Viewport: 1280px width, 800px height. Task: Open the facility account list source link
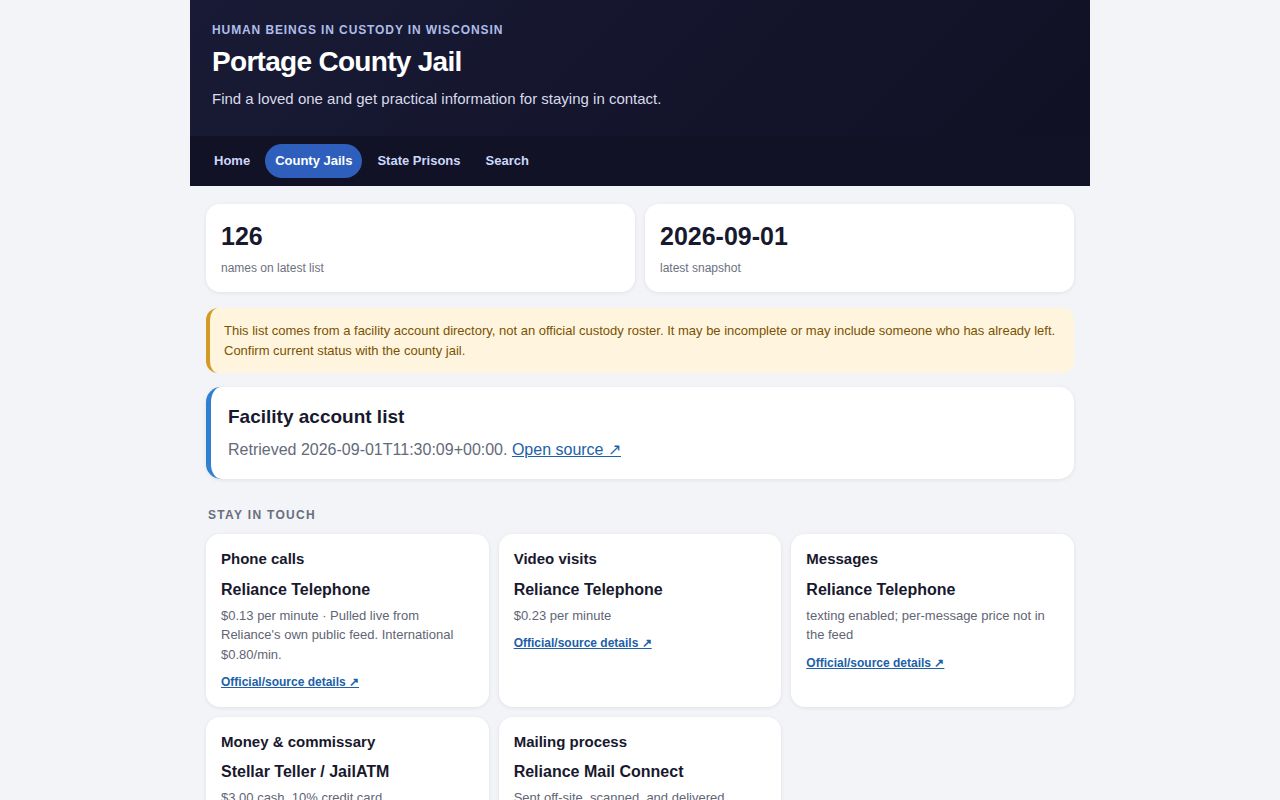566,450
